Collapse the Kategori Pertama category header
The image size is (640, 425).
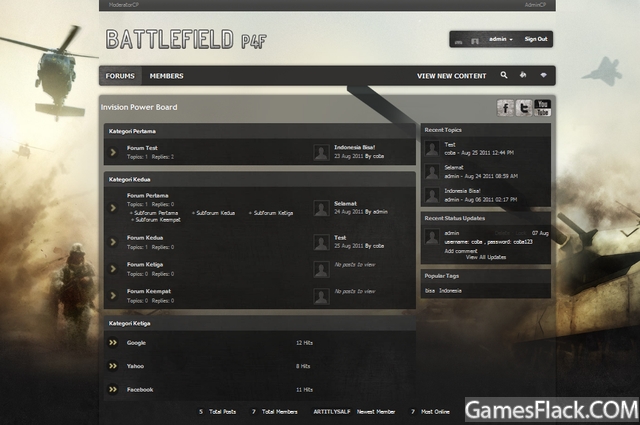point(260,131)
